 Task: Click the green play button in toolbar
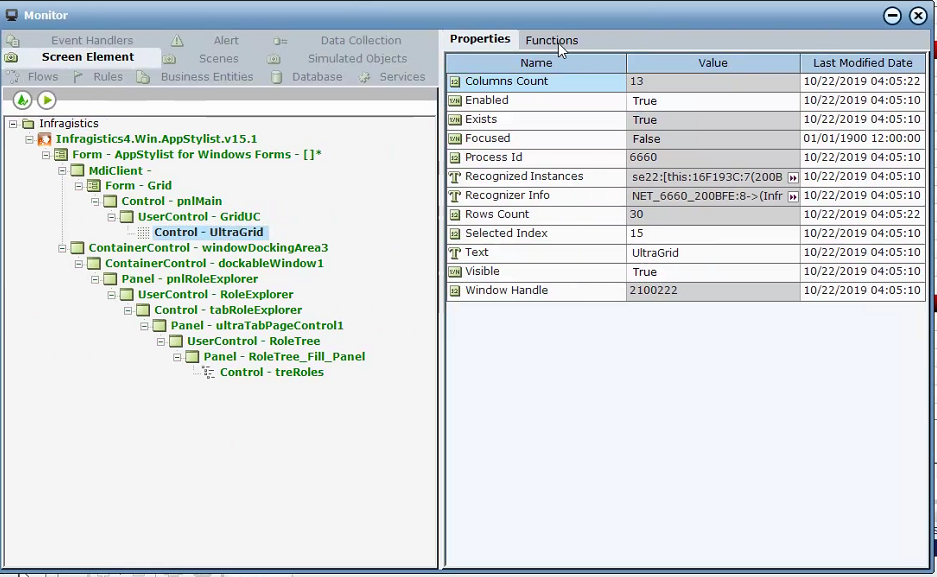(47, 100)
